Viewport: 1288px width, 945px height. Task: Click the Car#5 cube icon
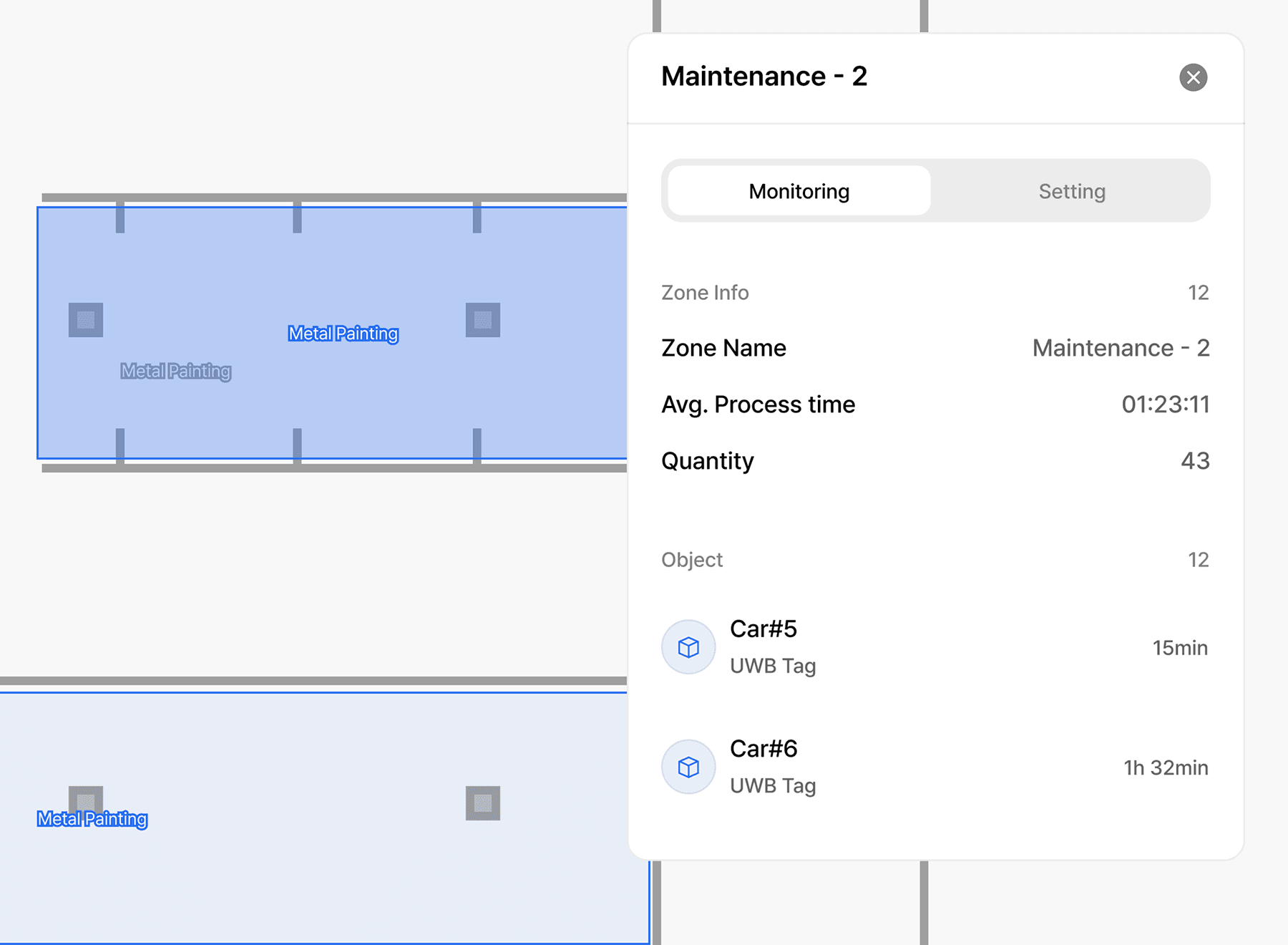688,647
